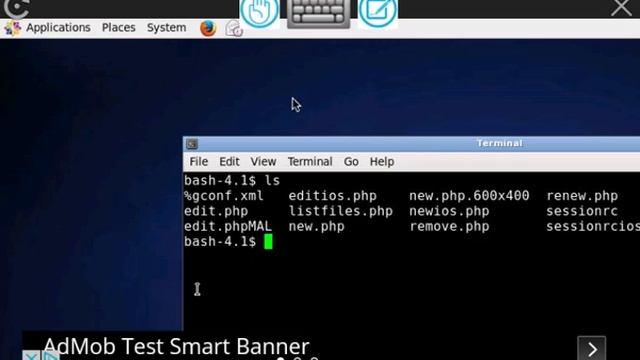Open the Applications menu

coord(58,27)
